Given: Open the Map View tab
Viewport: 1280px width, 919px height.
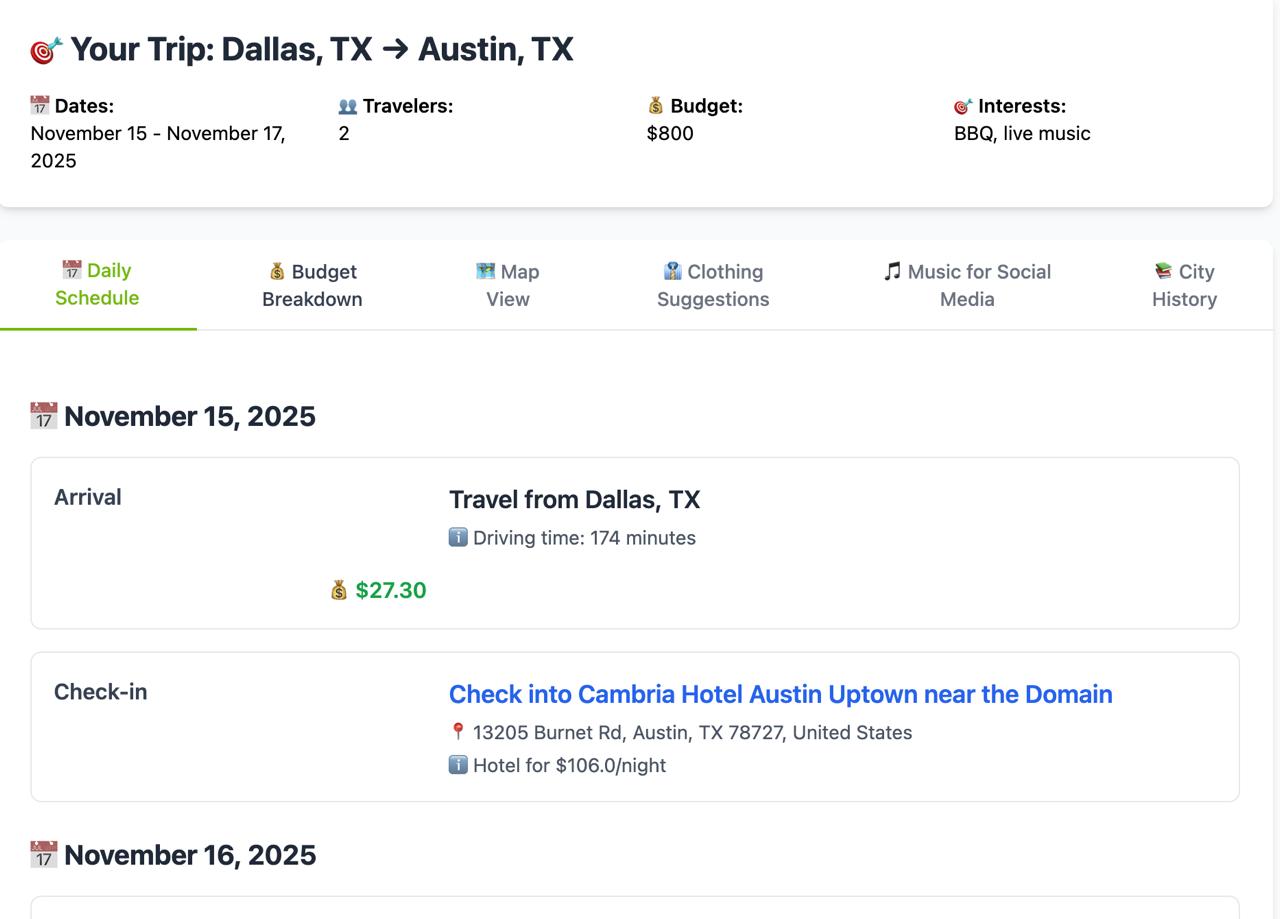Looking at the screenshot, I should pos(508,285).
